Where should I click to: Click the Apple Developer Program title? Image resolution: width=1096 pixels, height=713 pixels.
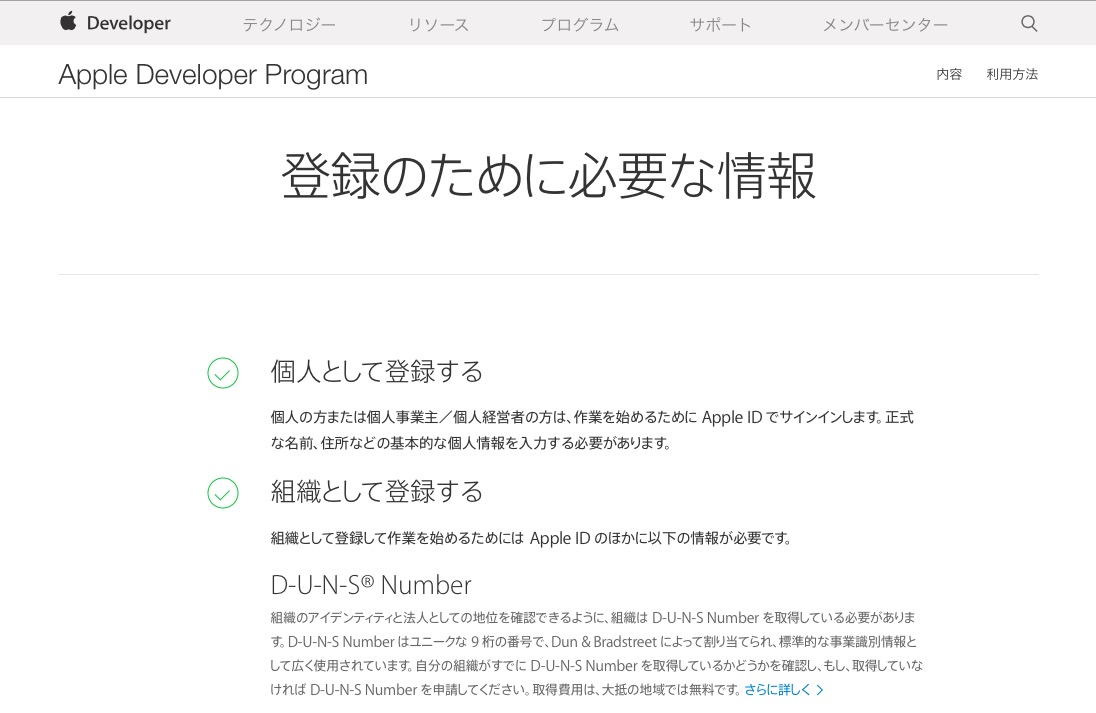click(x=213, y=75)
